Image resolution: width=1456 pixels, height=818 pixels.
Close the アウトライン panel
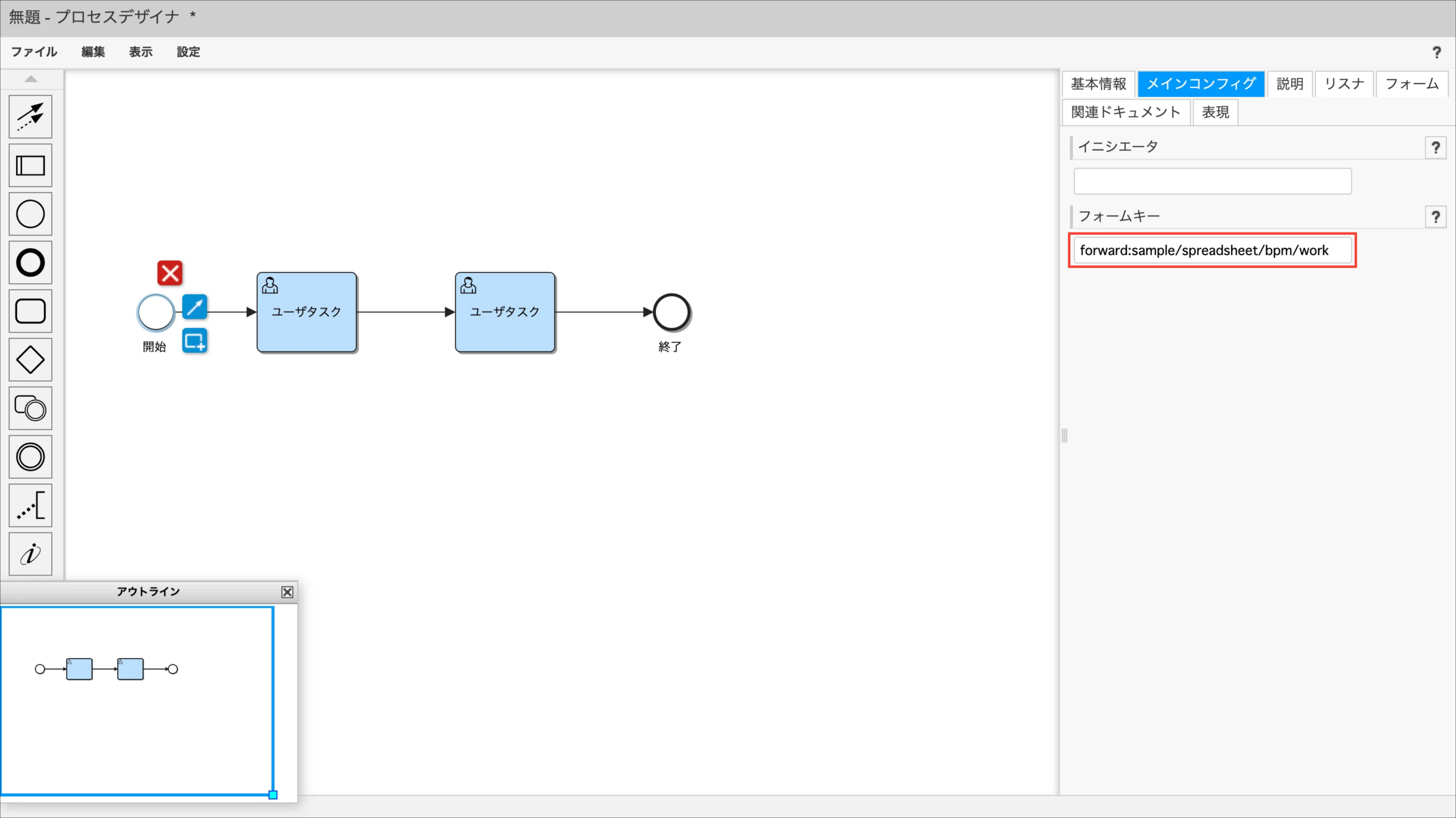pos(287,591)
